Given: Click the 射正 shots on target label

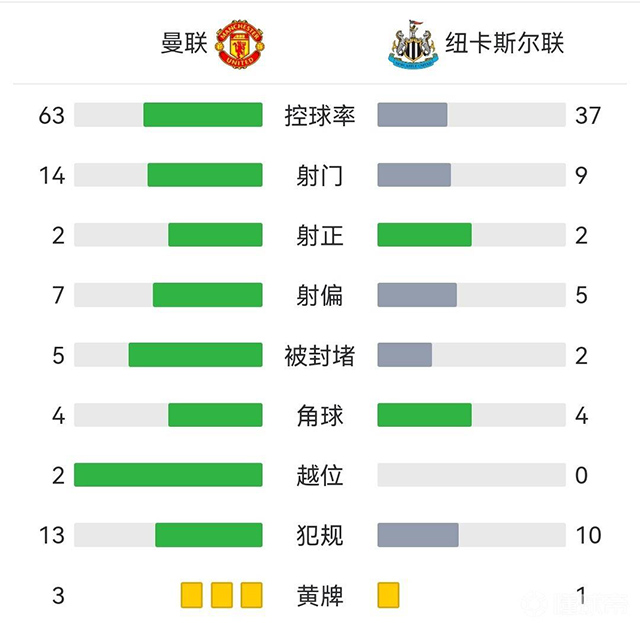Looking at the screenshot, I should pos(320,235).
